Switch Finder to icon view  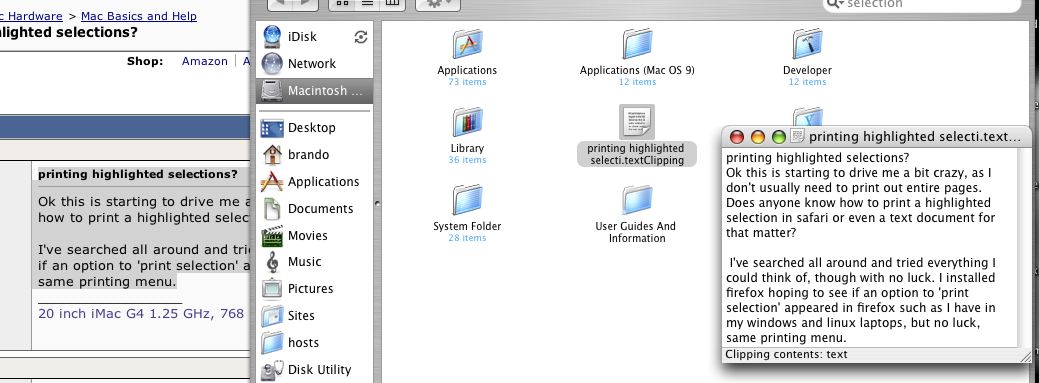click(x=343, y=3)
